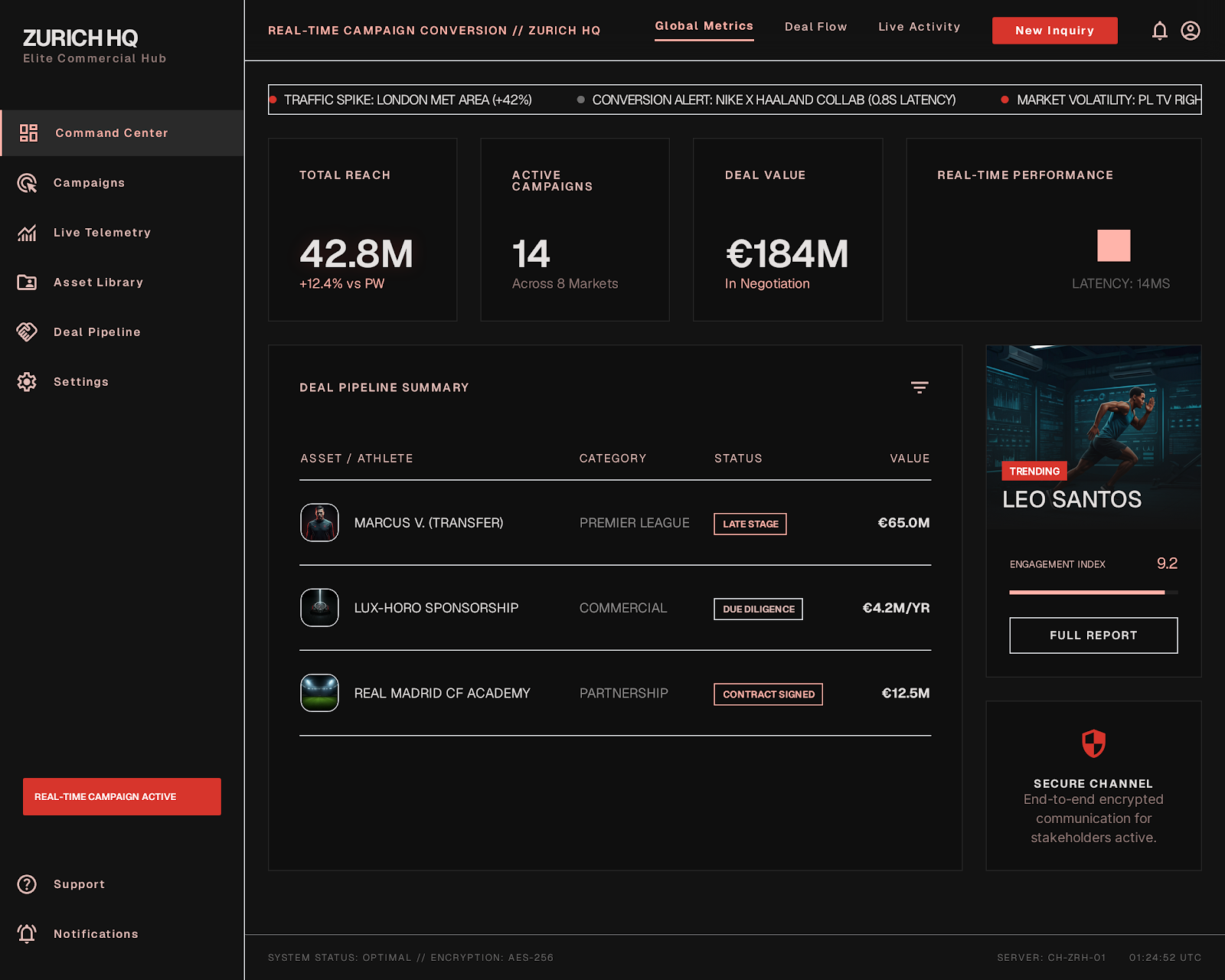The width and height of the screenshot is (1225, 980).
Task: Click the Asset Library folder icon
Action: (27, 283)
